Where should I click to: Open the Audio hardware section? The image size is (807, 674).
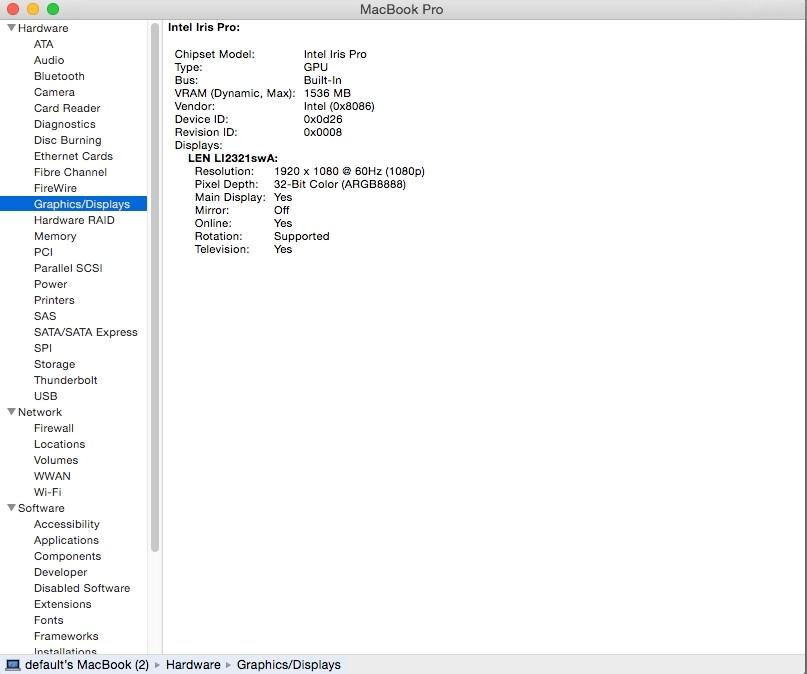(48, 60)
